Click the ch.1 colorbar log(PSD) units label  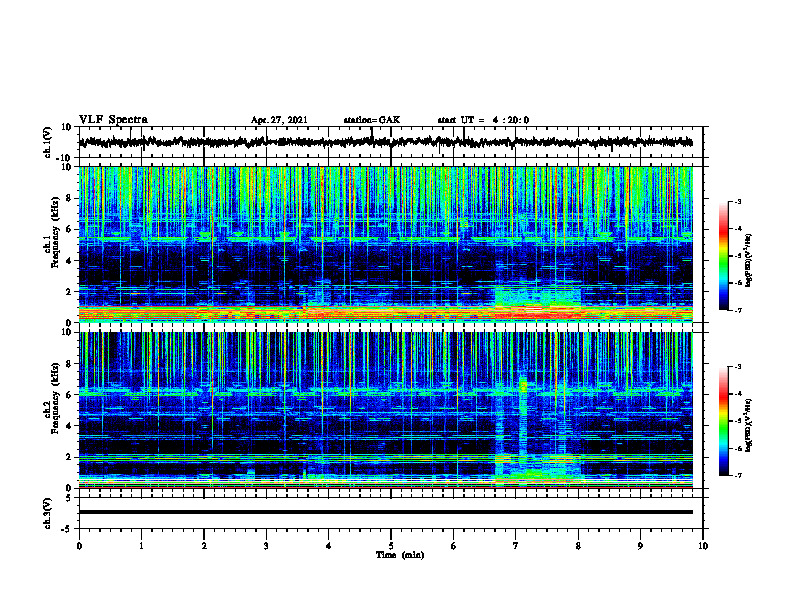pos(748,260)
